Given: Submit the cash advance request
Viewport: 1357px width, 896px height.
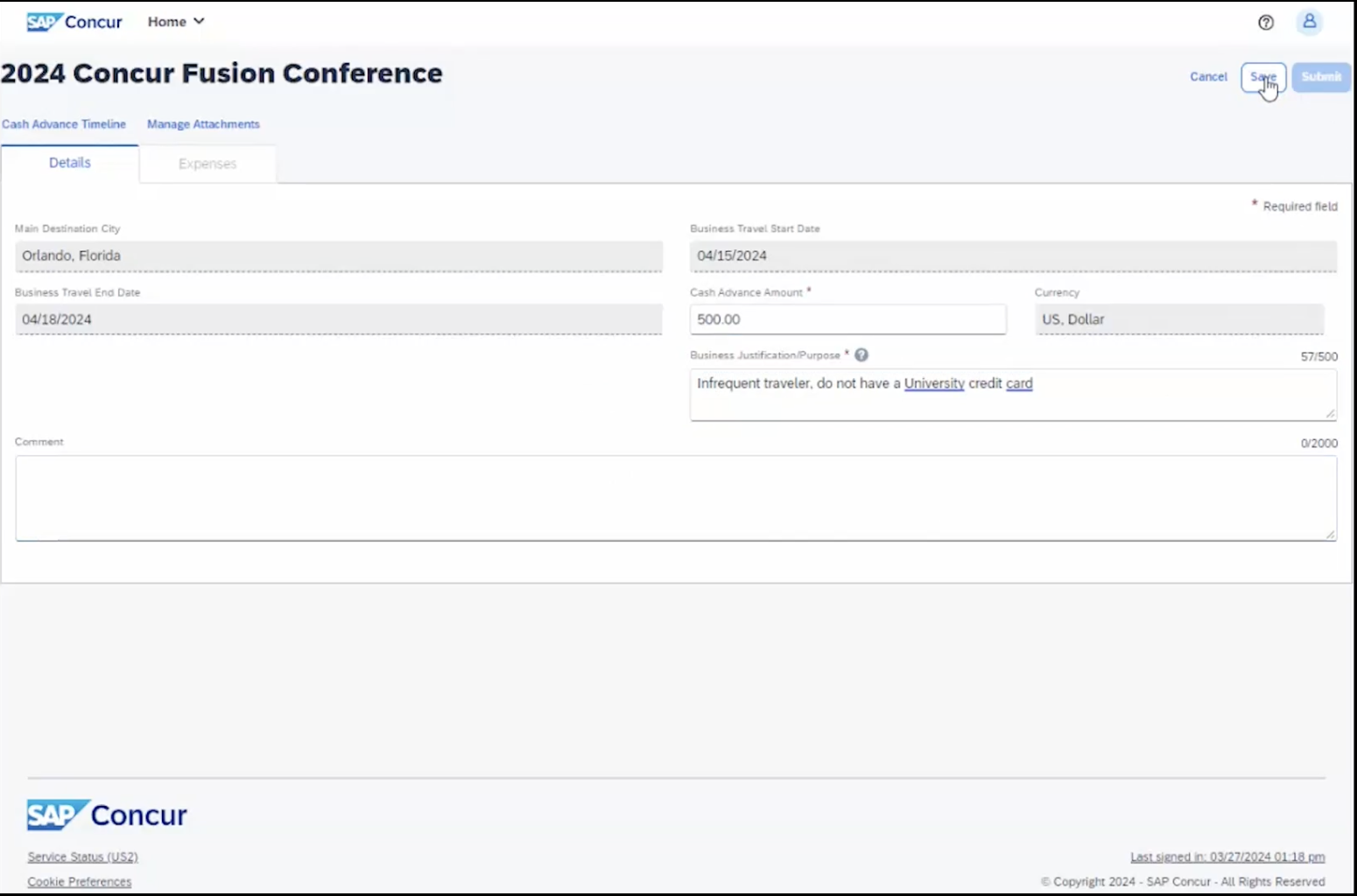Looking at the screenshot, I should click(x=1321, y=77).
